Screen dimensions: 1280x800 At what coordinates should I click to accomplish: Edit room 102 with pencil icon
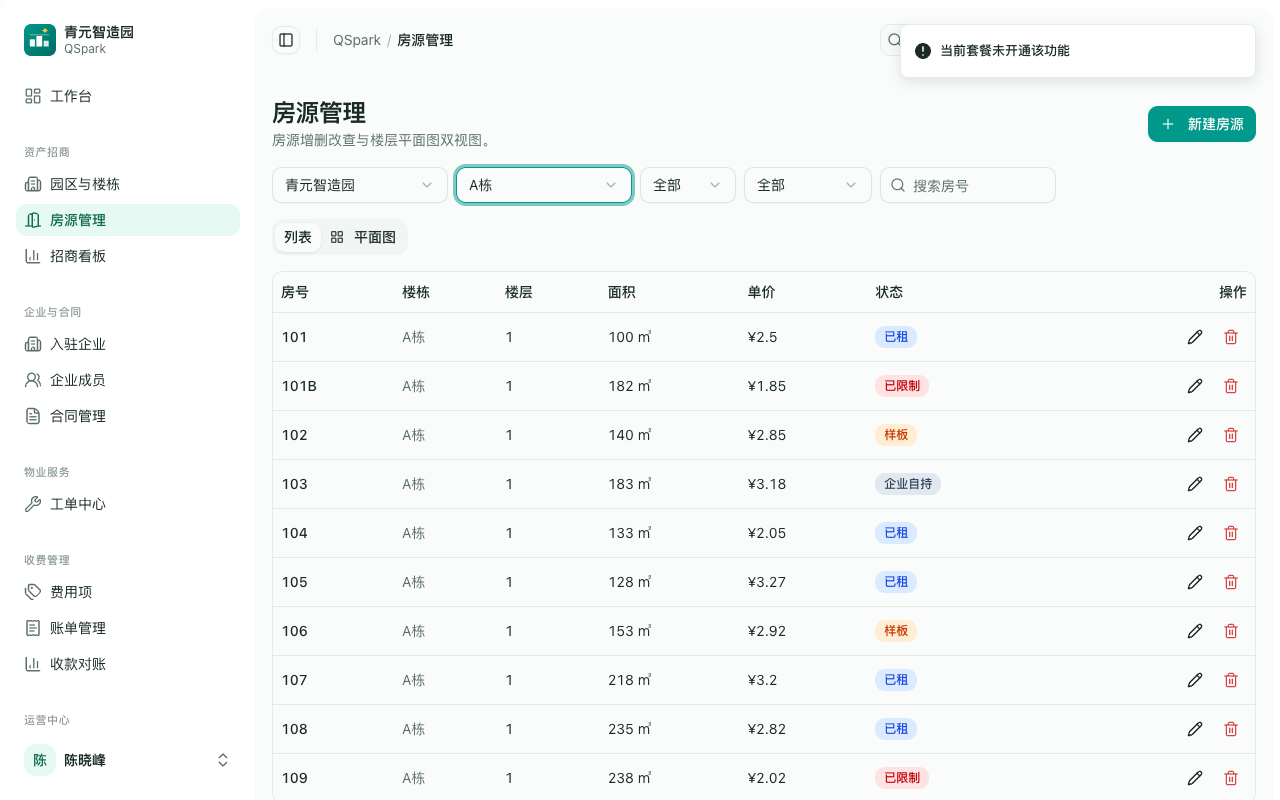tap(1195, 435)
